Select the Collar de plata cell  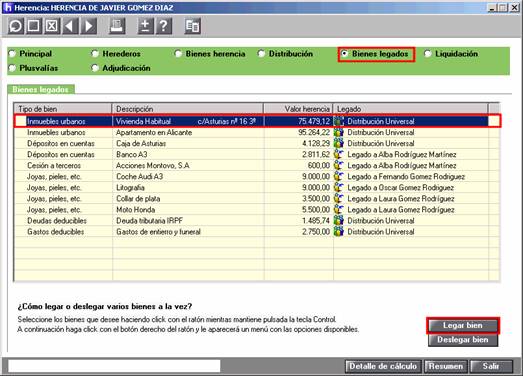click(188, 199)
